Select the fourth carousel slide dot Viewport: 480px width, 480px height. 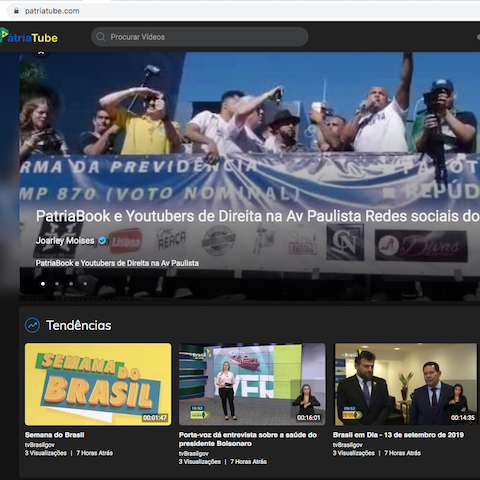coord(85,284)
